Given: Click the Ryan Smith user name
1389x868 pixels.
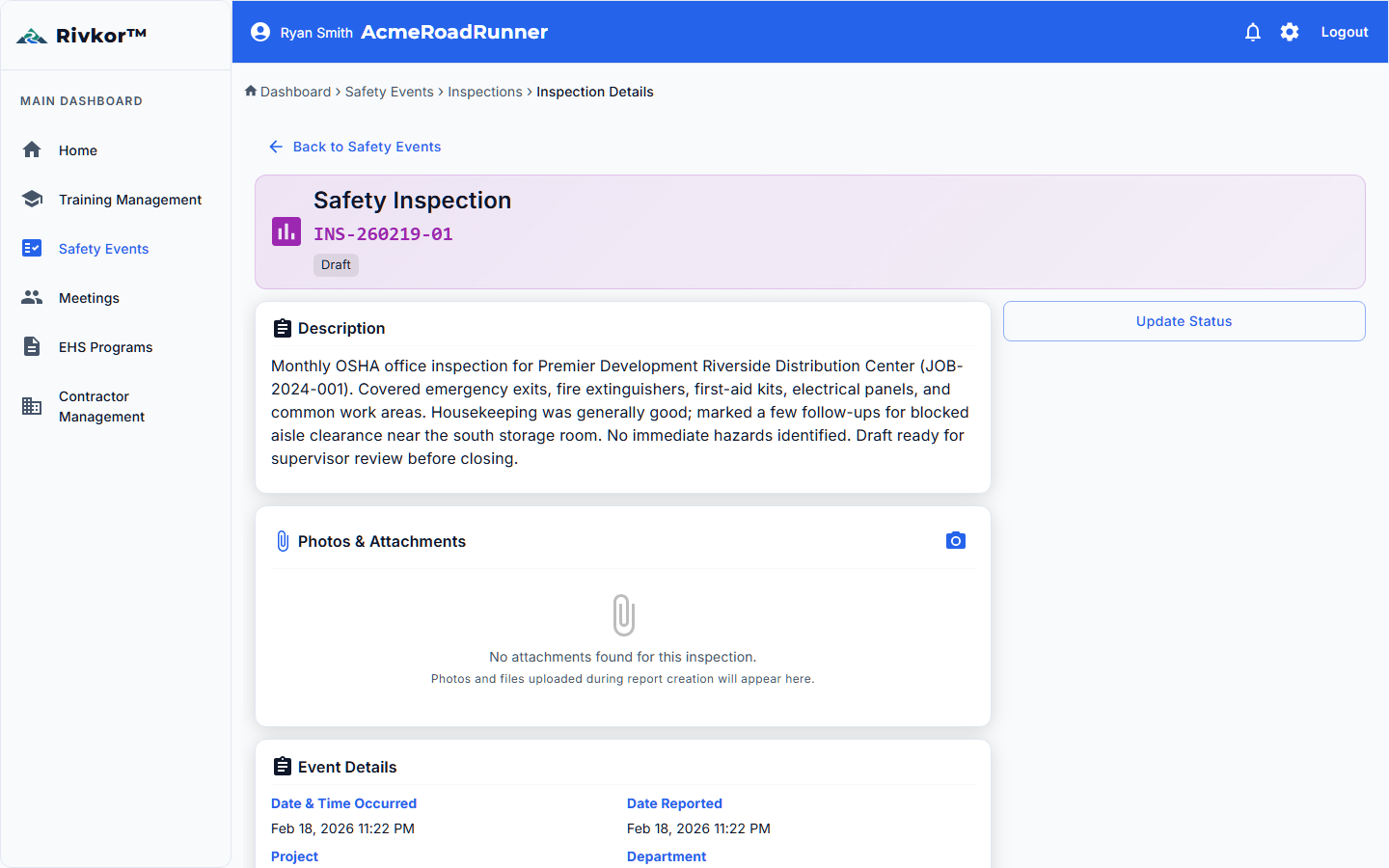Looking at the screenshot, I should [x=316, y=33].
